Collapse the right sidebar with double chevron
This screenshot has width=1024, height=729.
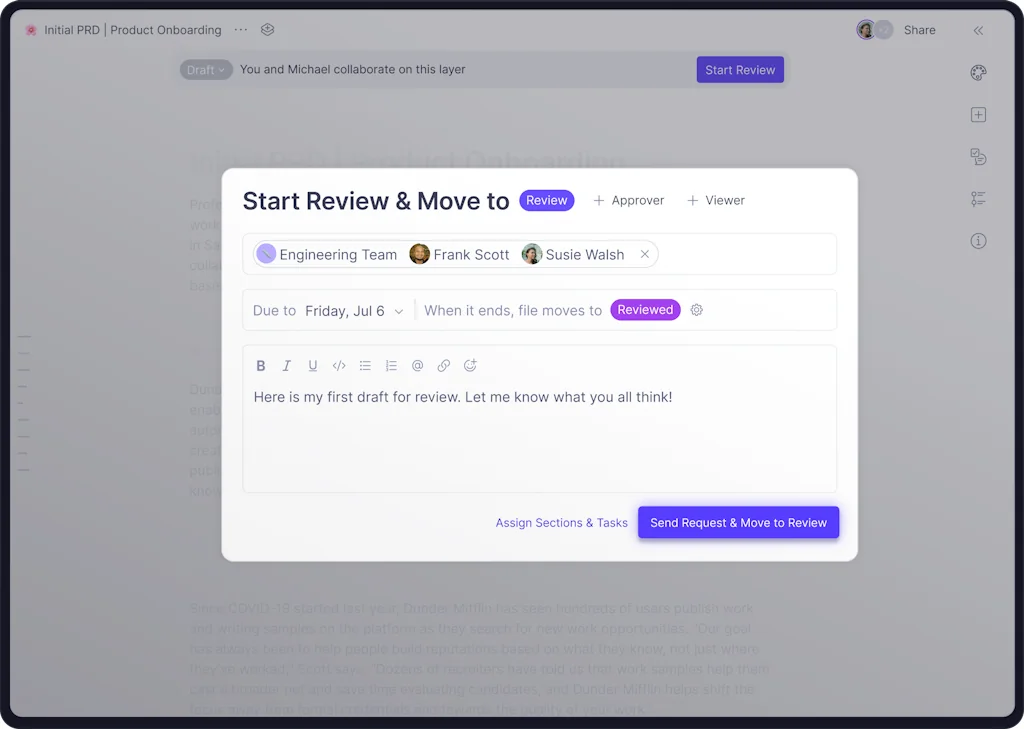point(978,31)
